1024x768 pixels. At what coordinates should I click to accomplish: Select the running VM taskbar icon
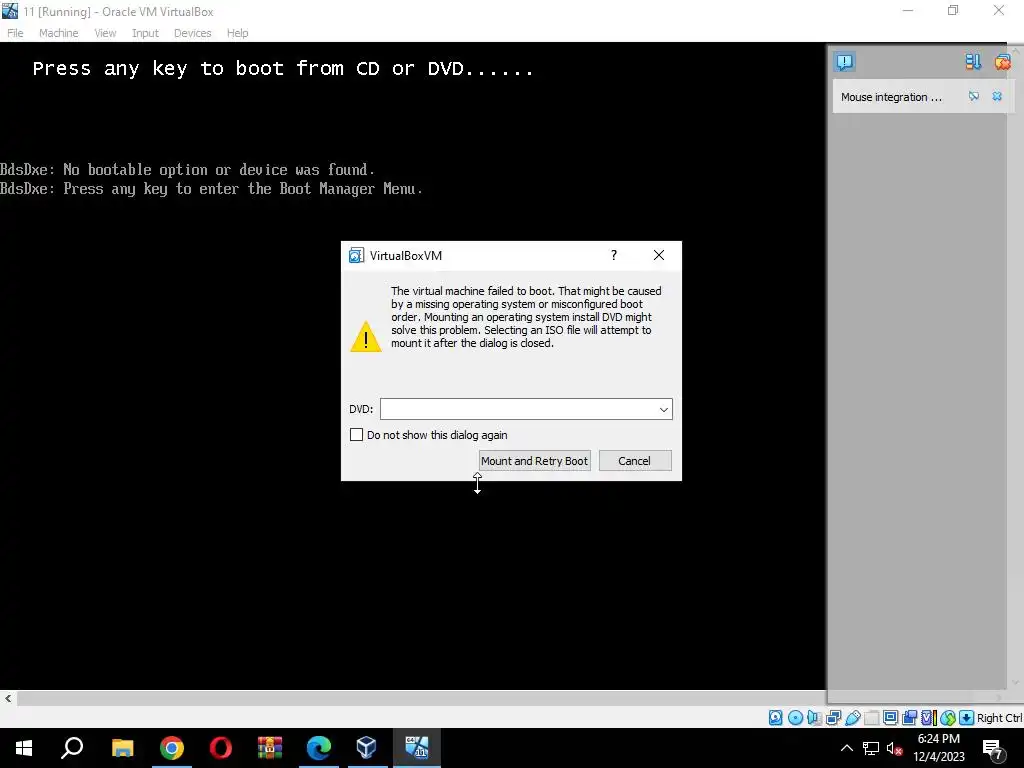click(417, 748)
